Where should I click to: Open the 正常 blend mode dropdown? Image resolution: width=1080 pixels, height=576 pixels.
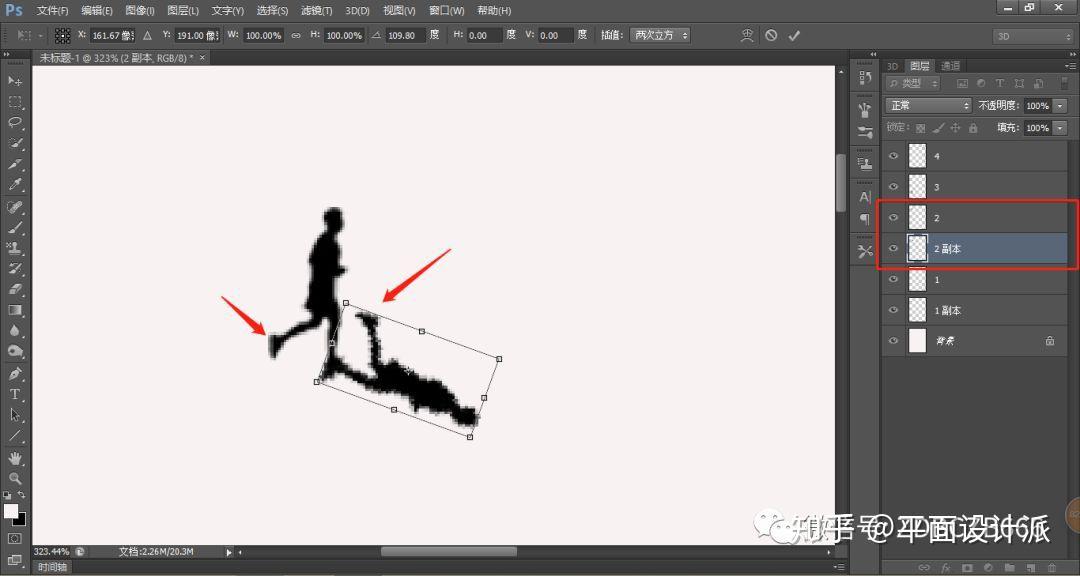coord(928,105)
